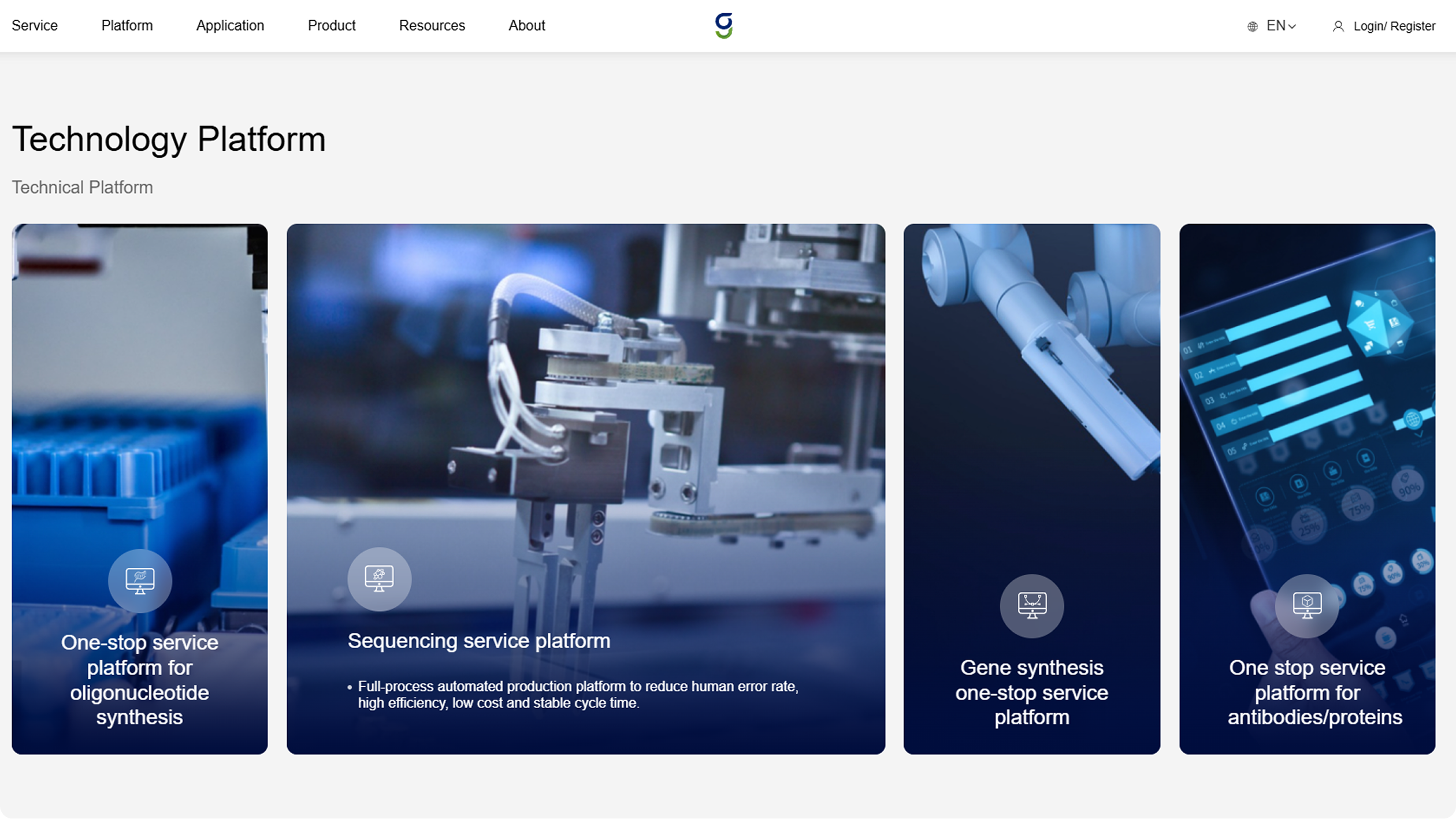Open the Resources menu
Image resolution: width=1456 pixels, height=819 pixels.
pos(432,26)
